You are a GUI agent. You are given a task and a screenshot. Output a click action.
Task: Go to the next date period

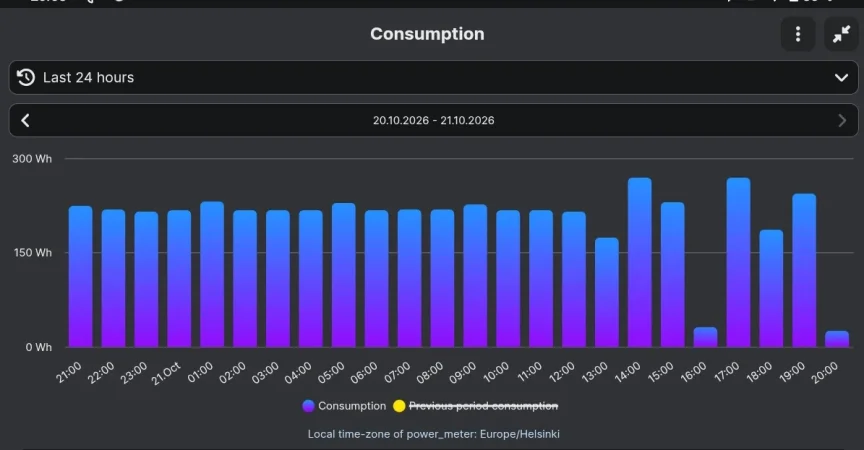[x=841, y=121]
